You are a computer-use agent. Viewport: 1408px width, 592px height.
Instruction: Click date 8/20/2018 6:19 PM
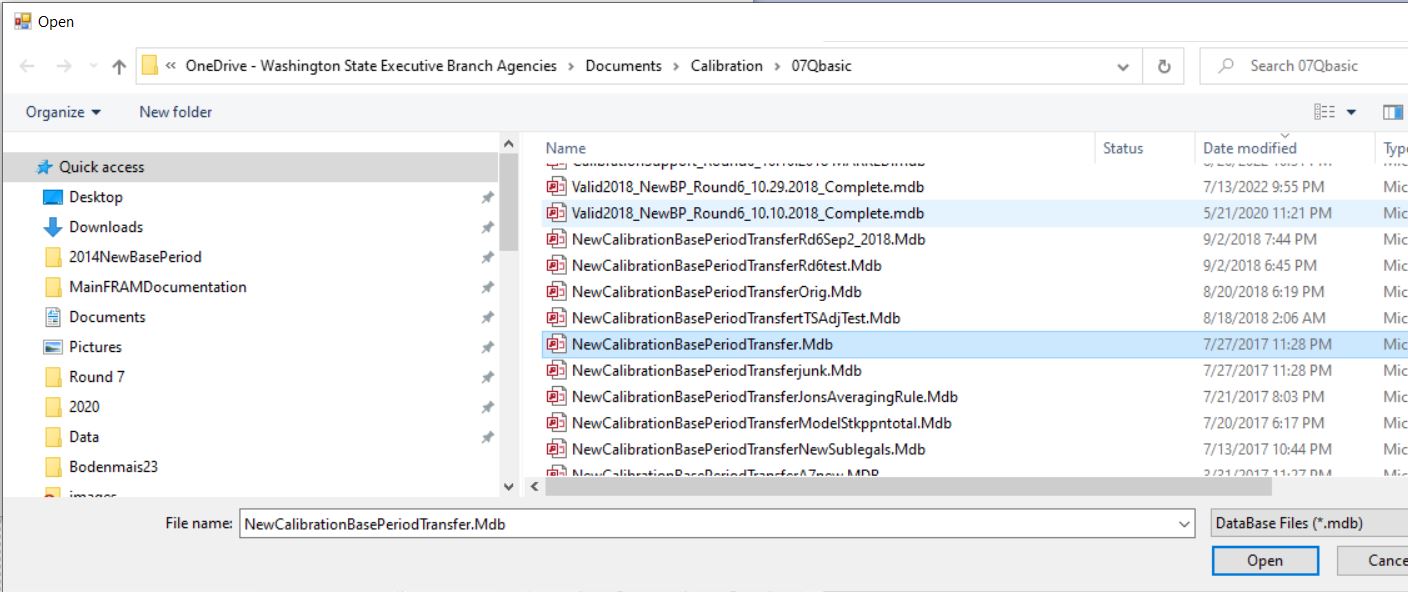click(x=1264, y=292)
